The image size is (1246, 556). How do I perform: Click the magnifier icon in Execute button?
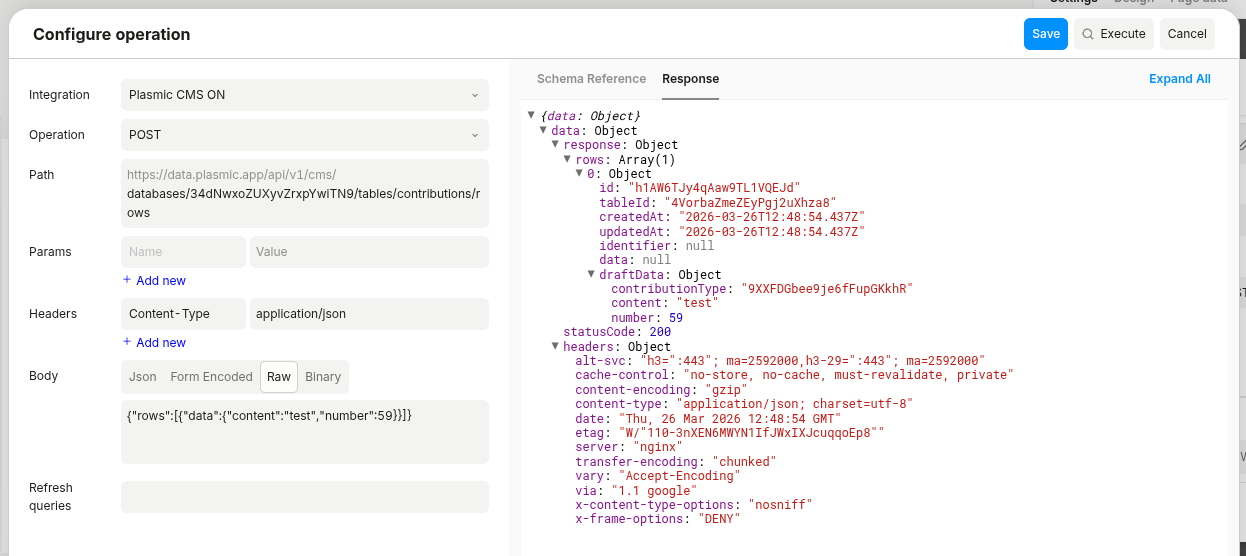pyautogui.click(x=1088, y=34)
